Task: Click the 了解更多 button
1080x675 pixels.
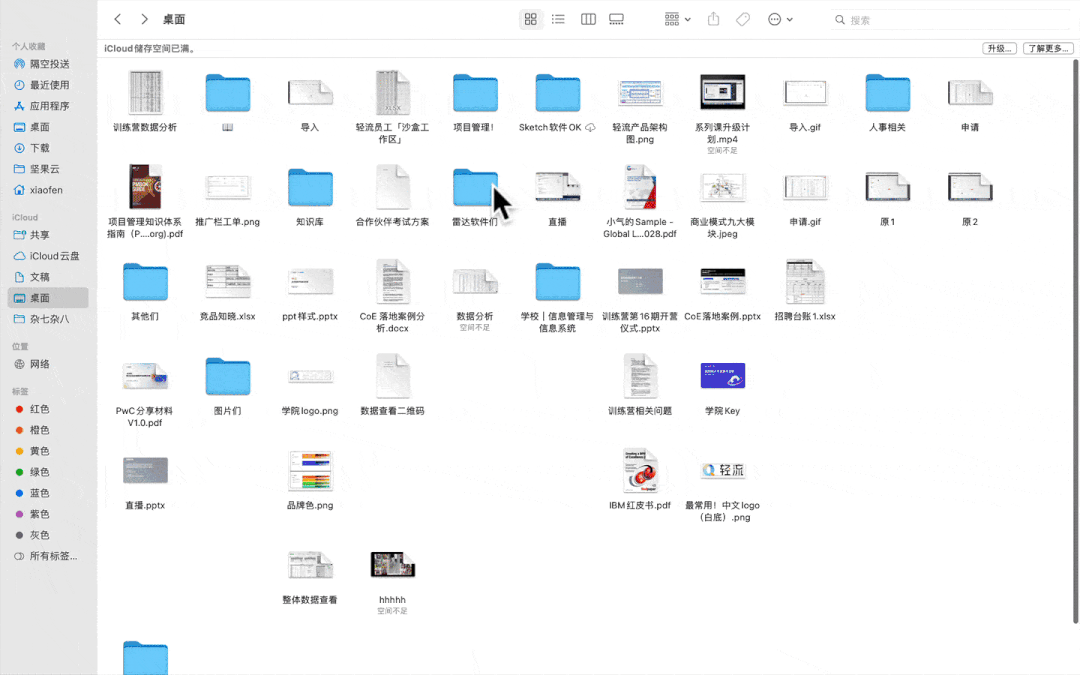Action: (1048, 48)
